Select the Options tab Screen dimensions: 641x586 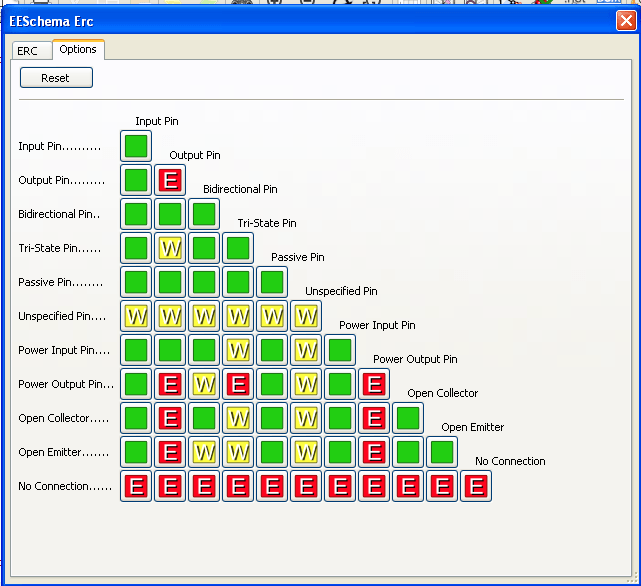78,49
